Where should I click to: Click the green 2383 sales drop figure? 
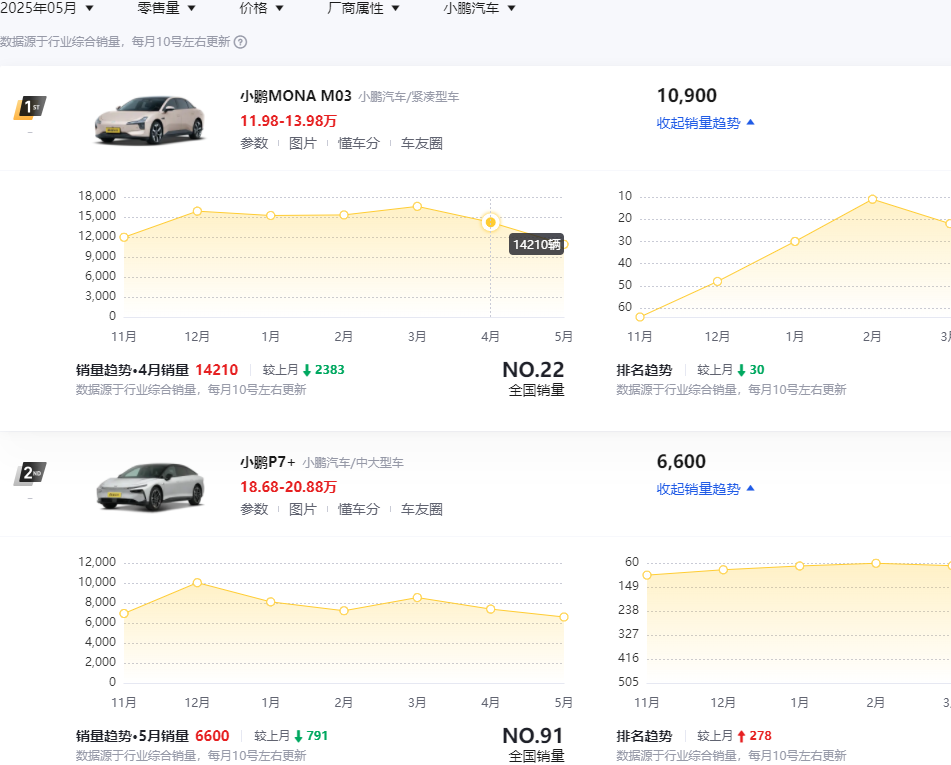(x=329, y=370)
